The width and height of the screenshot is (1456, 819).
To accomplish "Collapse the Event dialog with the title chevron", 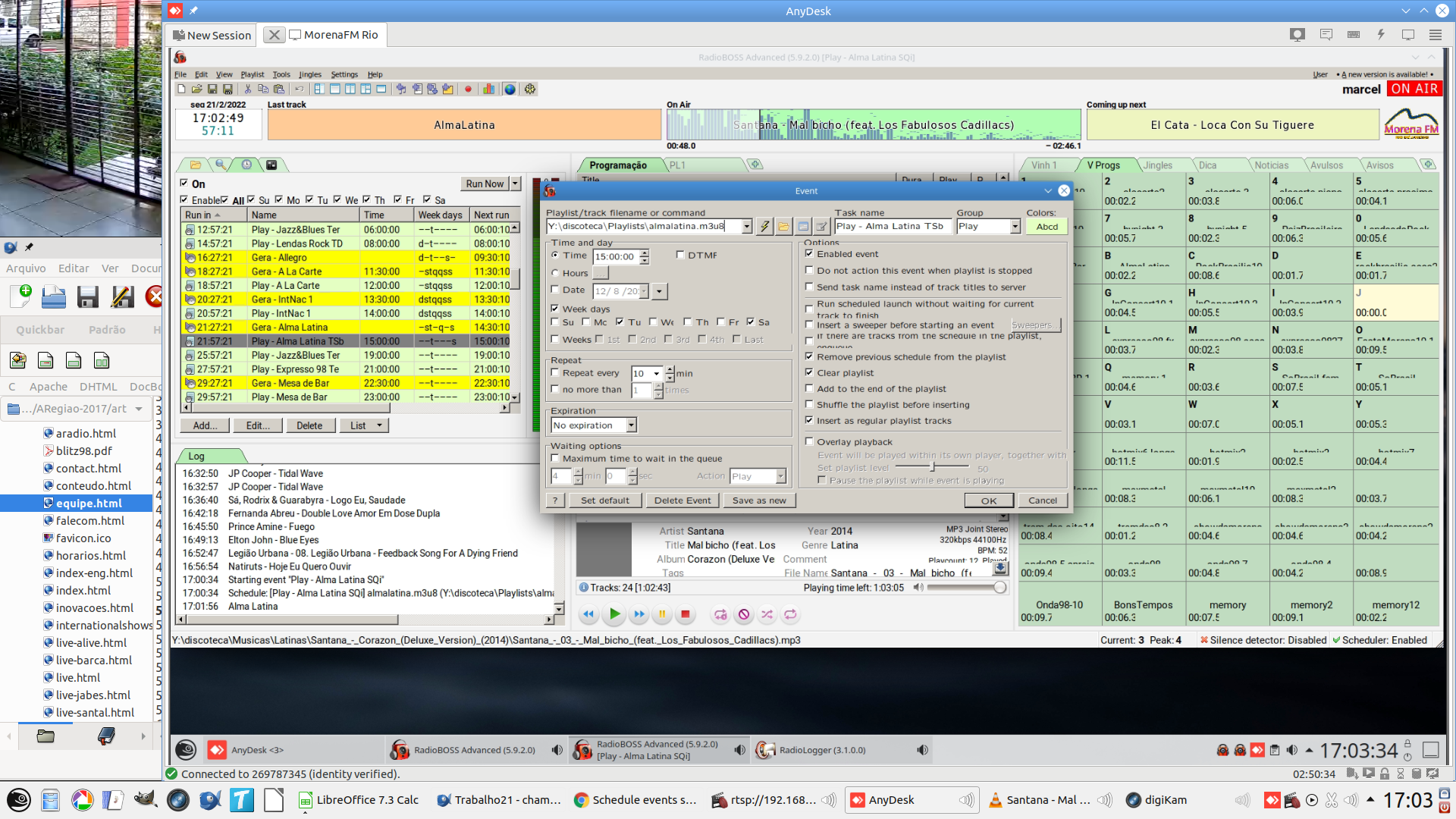I will [x=1048, y=191].
